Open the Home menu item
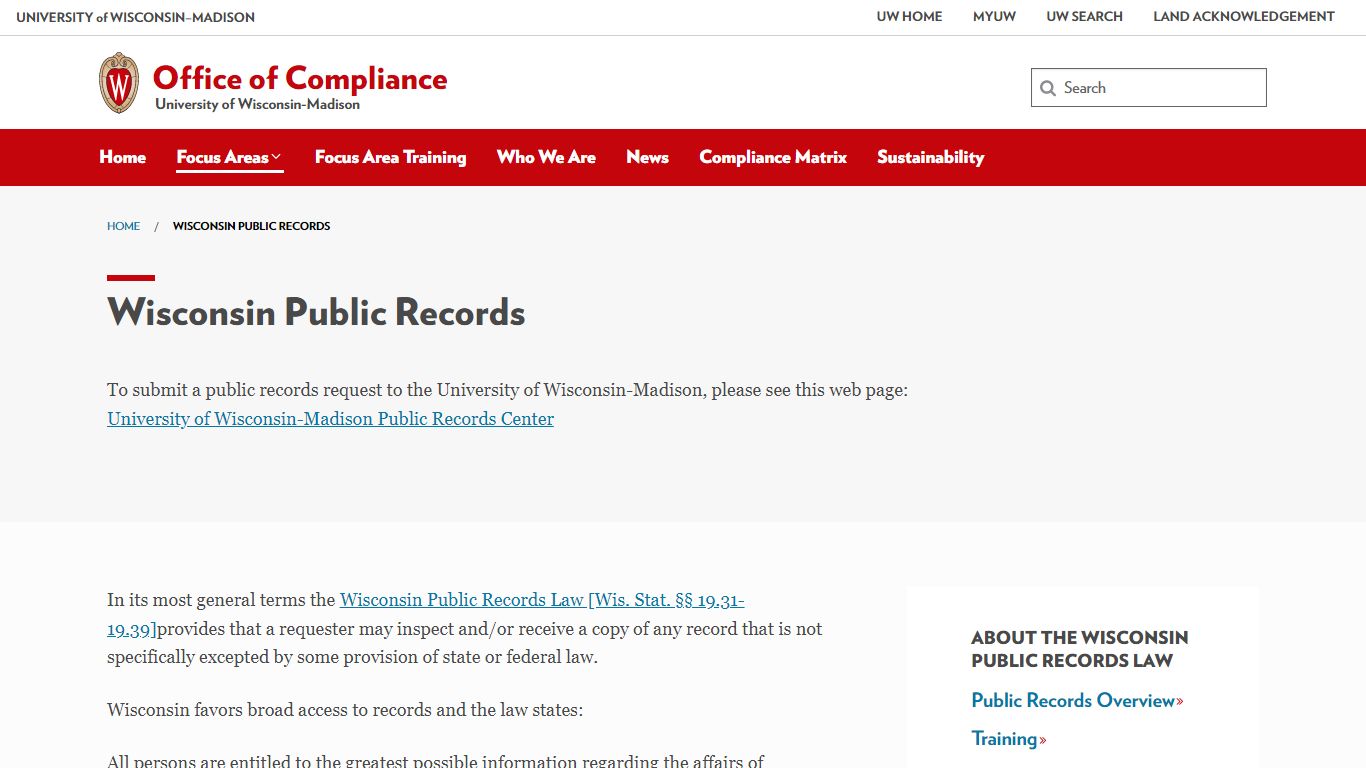 tap(123, 157)
